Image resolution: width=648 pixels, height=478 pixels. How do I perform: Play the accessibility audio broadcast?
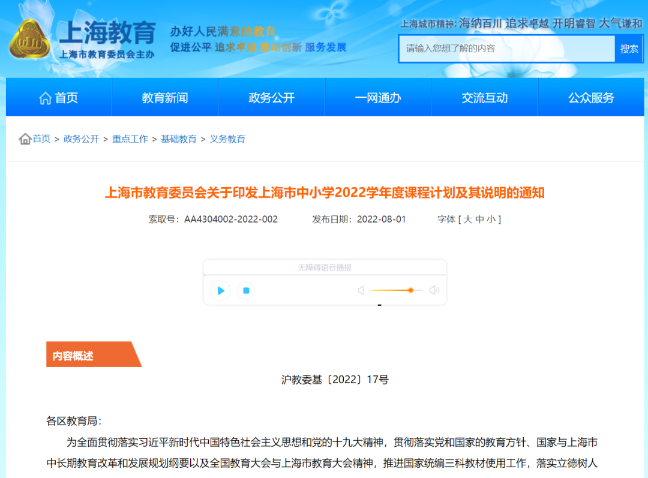pyautogui.click(x=220, y=290)
